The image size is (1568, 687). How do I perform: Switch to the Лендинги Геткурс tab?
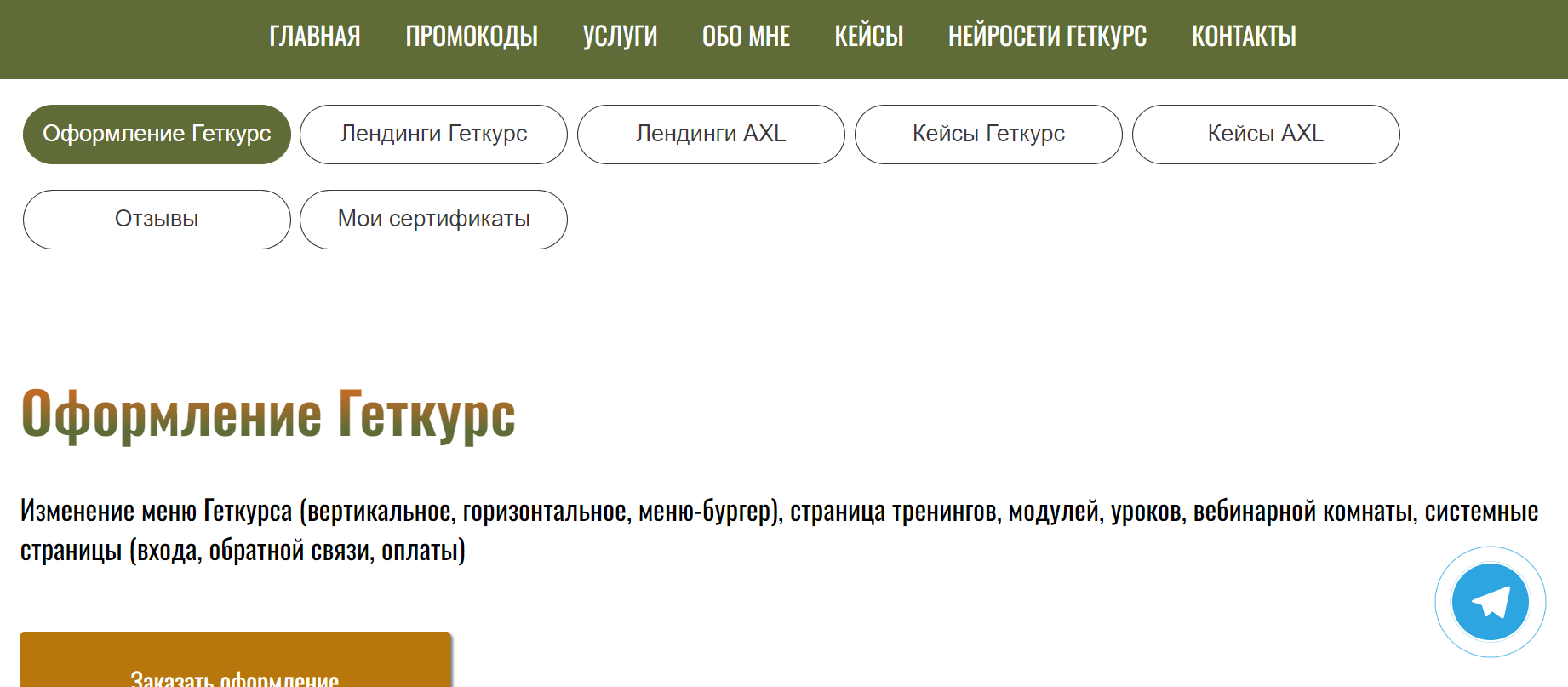[433, 135]
